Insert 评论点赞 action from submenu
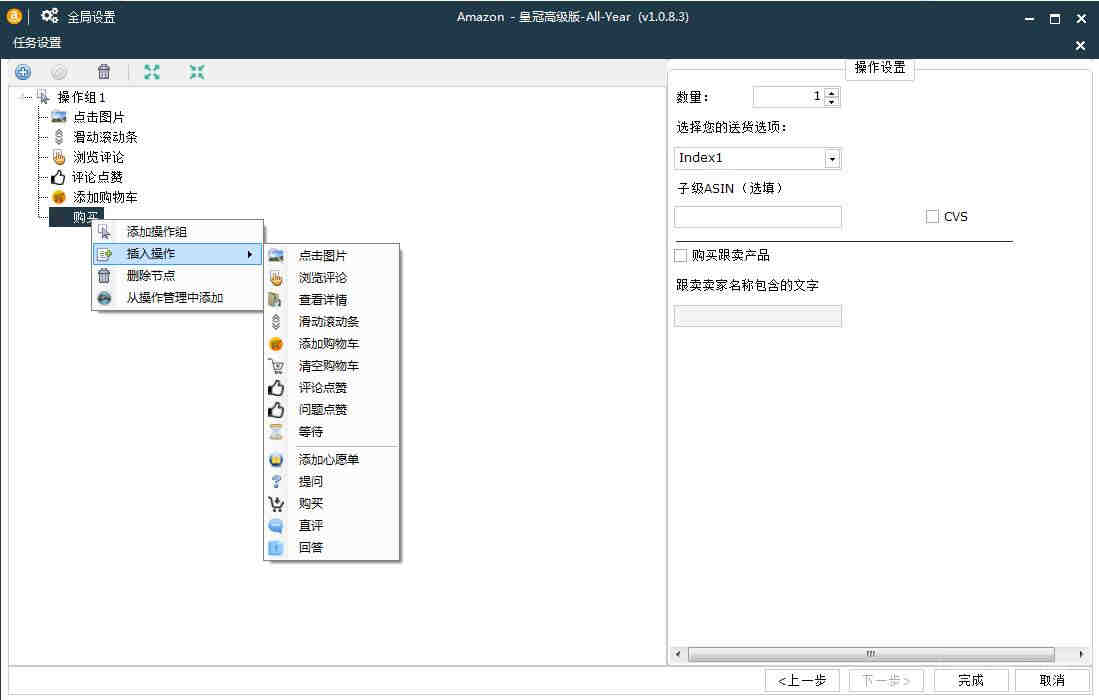 (x=332, y=387)
